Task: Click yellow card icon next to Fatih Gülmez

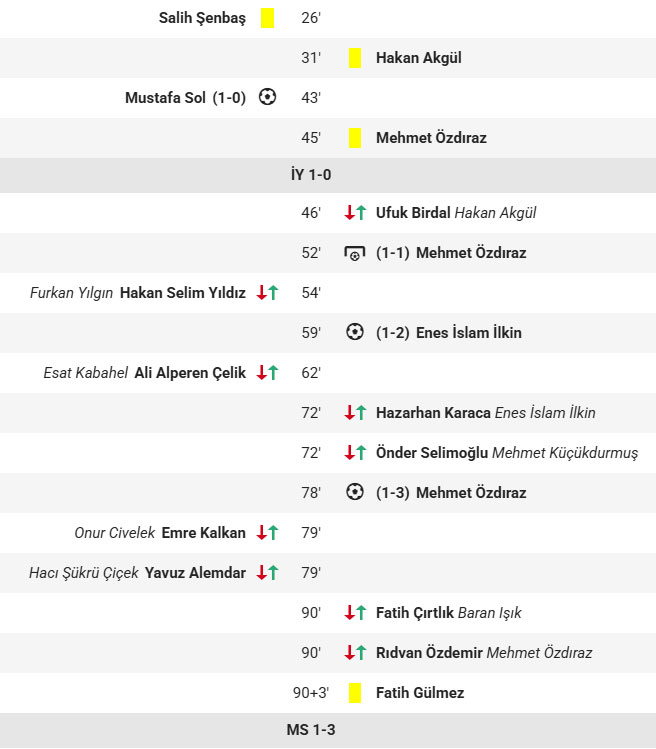Action: (x=355, y=692)
